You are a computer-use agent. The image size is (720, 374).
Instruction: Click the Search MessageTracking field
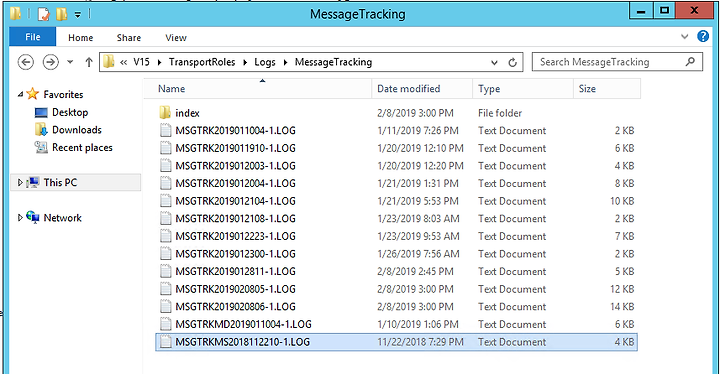tap(617, 62)
